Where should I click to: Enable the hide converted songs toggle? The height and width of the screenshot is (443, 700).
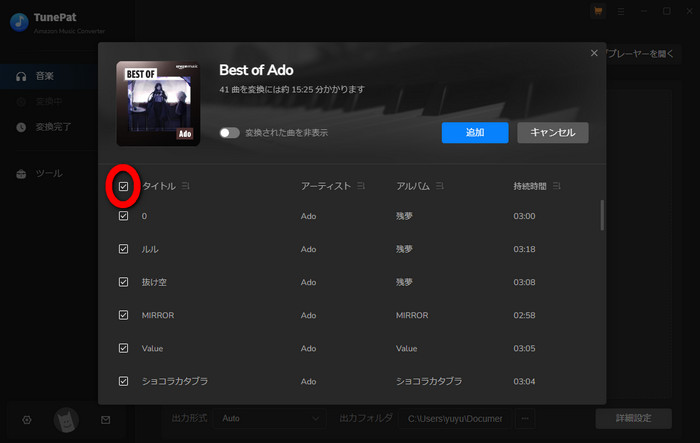point(229,133)
